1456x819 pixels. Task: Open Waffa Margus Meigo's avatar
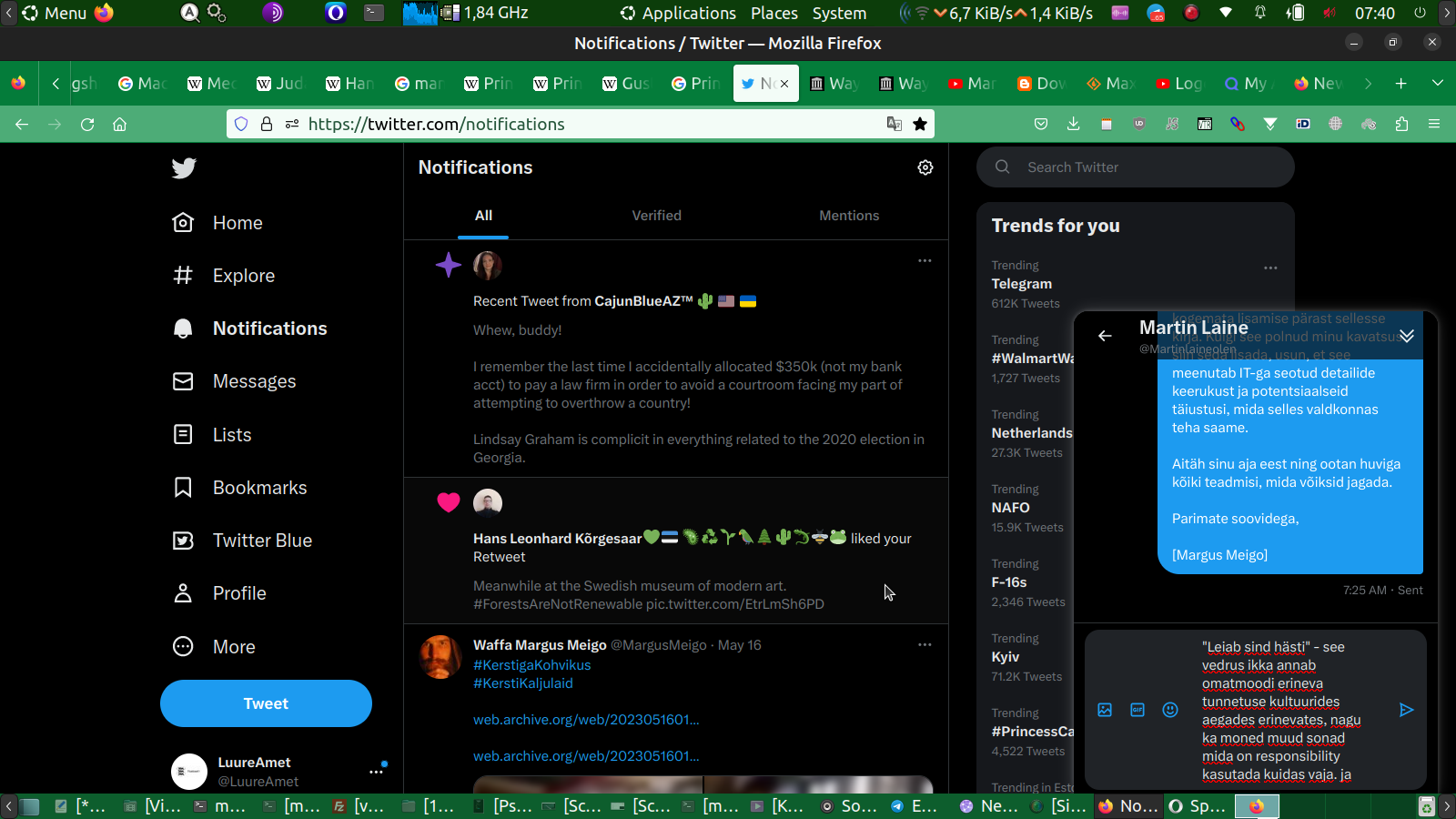(440, 657)
